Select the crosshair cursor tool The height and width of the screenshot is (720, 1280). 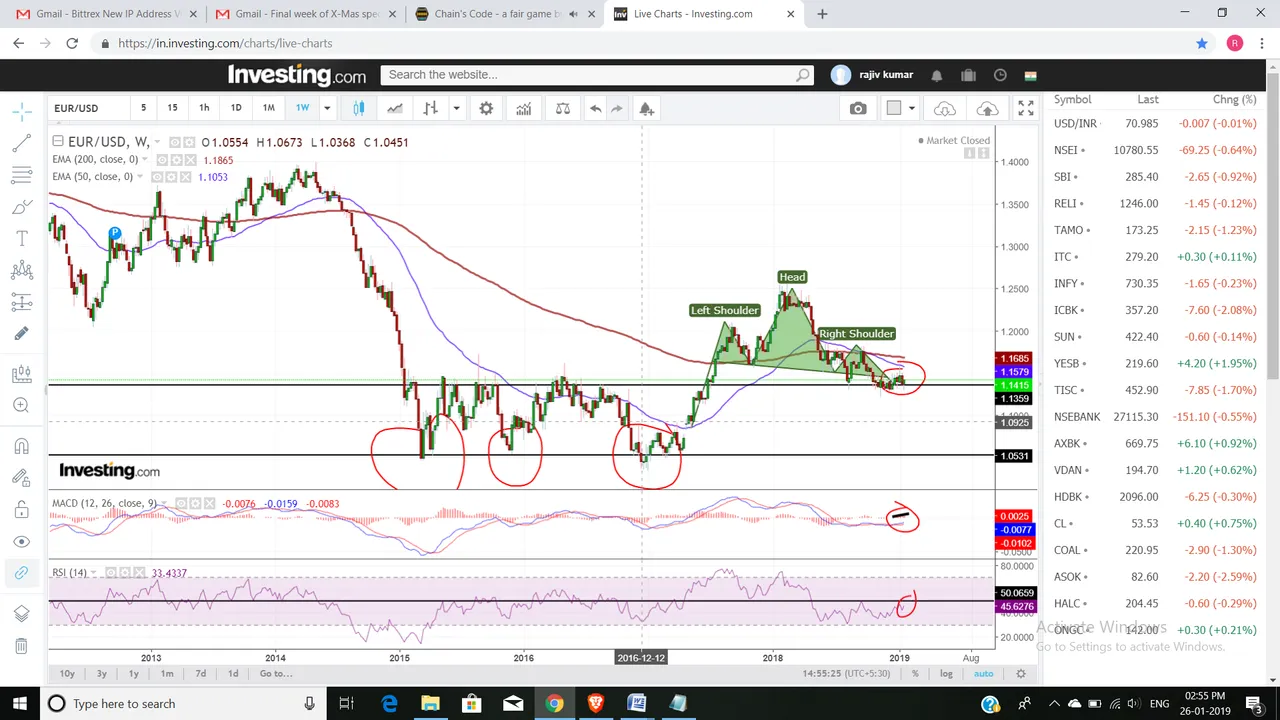pos(21,111)
